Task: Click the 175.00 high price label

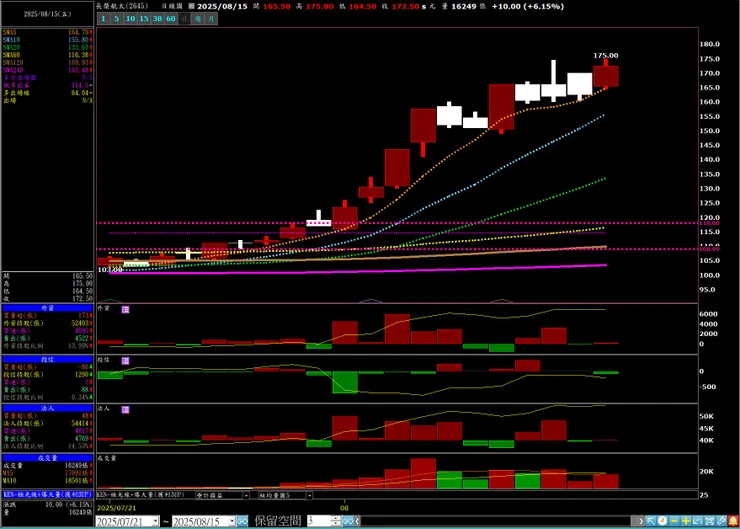Action: [x=605, y=56]
